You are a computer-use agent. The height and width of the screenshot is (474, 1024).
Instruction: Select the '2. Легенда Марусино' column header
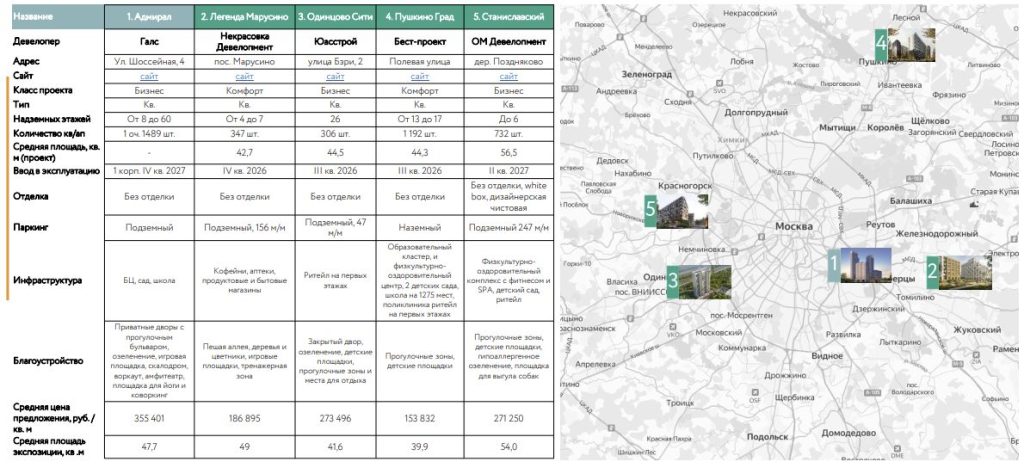[245, 17]
